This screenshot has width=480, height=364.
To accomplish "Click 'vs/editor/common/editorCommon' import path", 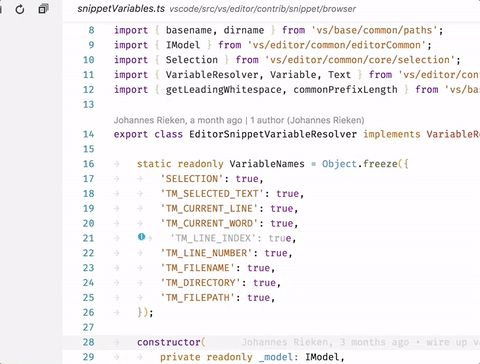I will point(337,45).
